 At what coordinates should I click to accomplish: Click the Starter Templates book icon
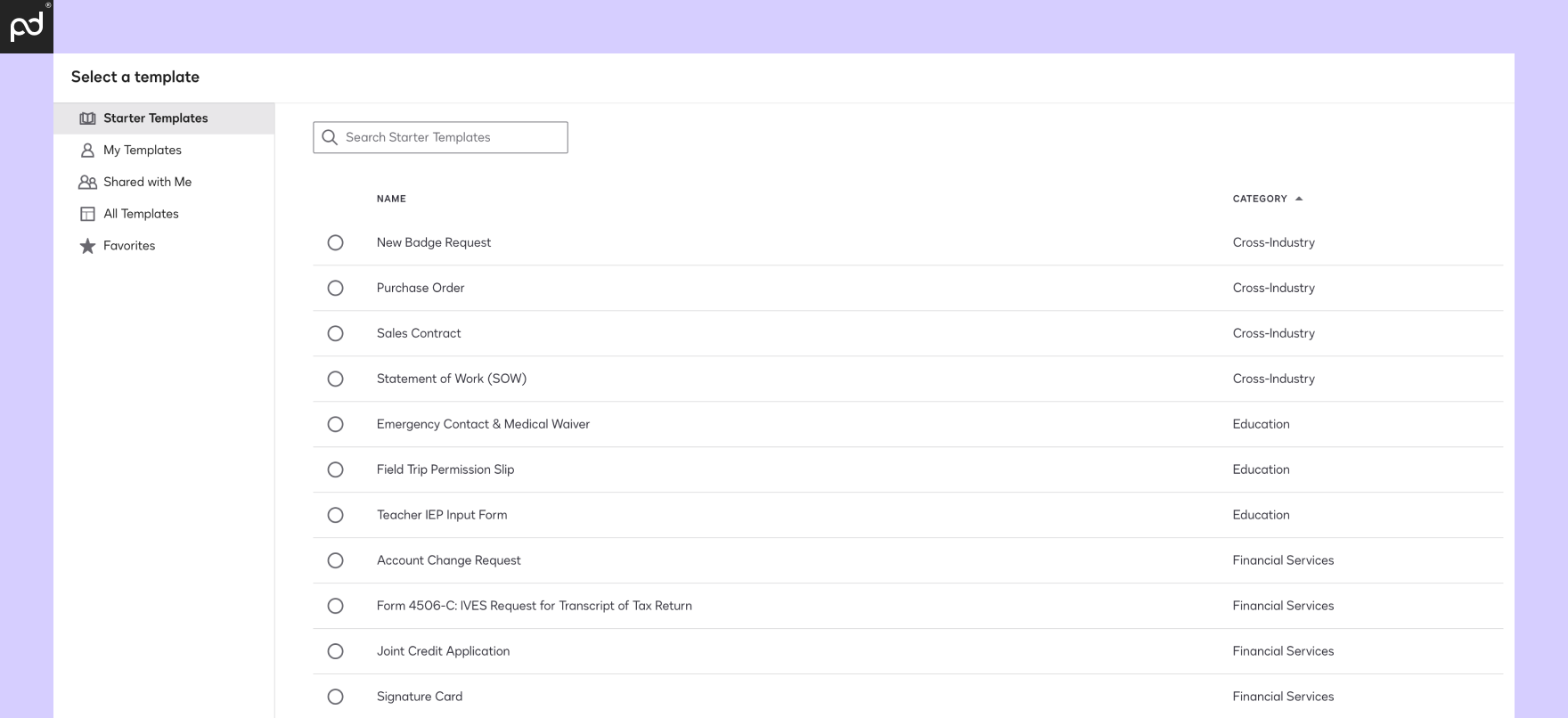click(x=87, y=118)
